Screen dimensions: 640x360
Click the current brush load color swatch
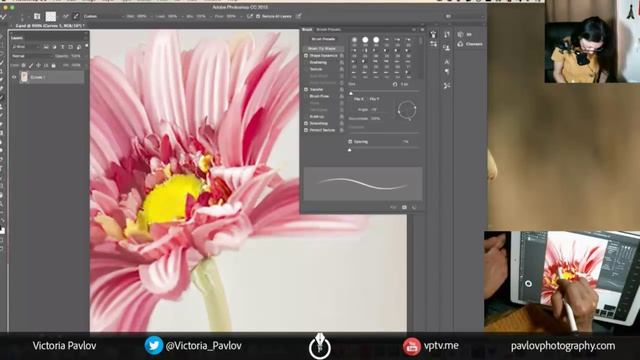51,16
